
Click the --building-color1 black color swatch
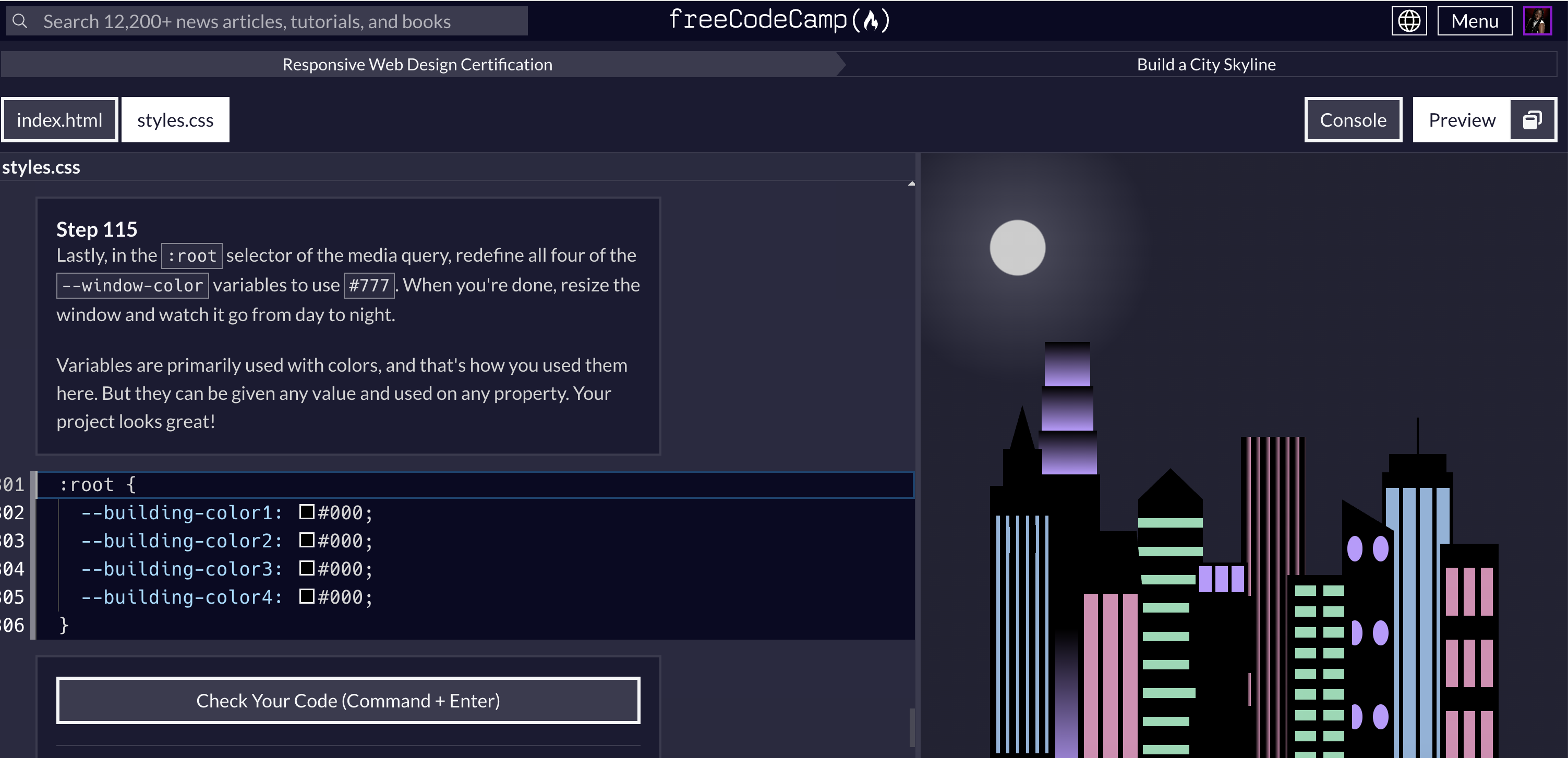[x=307, y=512]
